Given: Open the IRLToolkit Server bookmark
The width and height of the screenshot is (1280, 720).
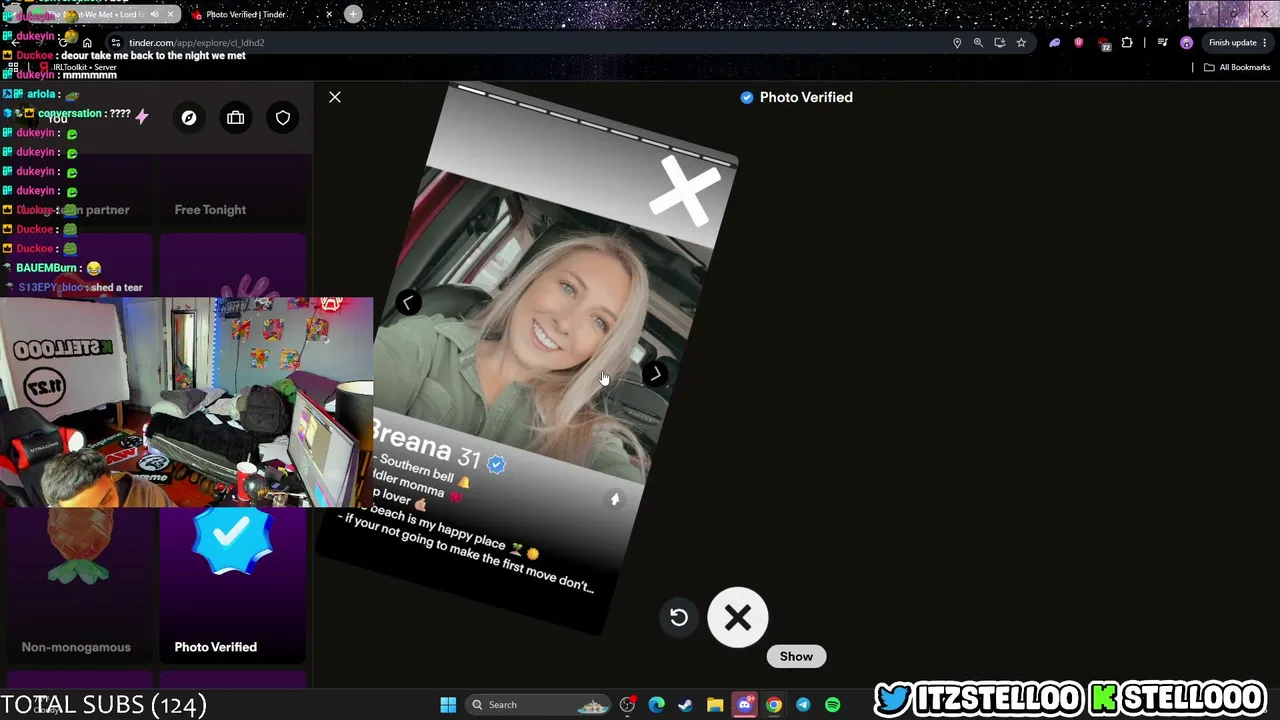Looking at the screenshot, I should (78, 67).
